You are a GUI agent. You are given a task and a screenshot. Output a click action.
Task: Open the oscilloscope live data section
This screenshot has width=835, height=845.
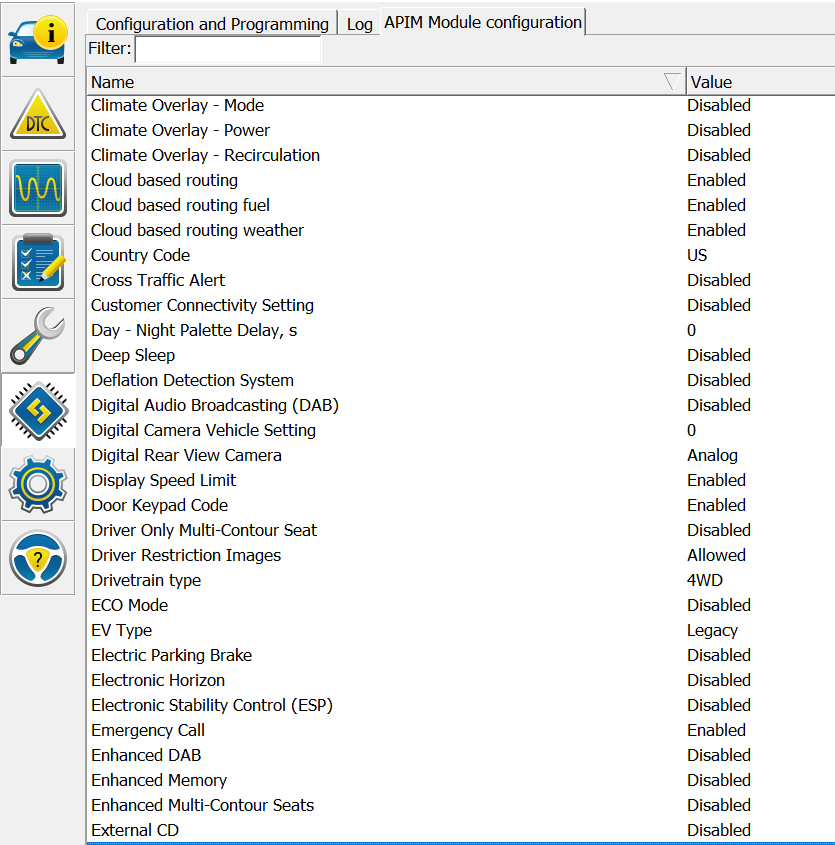37,188
